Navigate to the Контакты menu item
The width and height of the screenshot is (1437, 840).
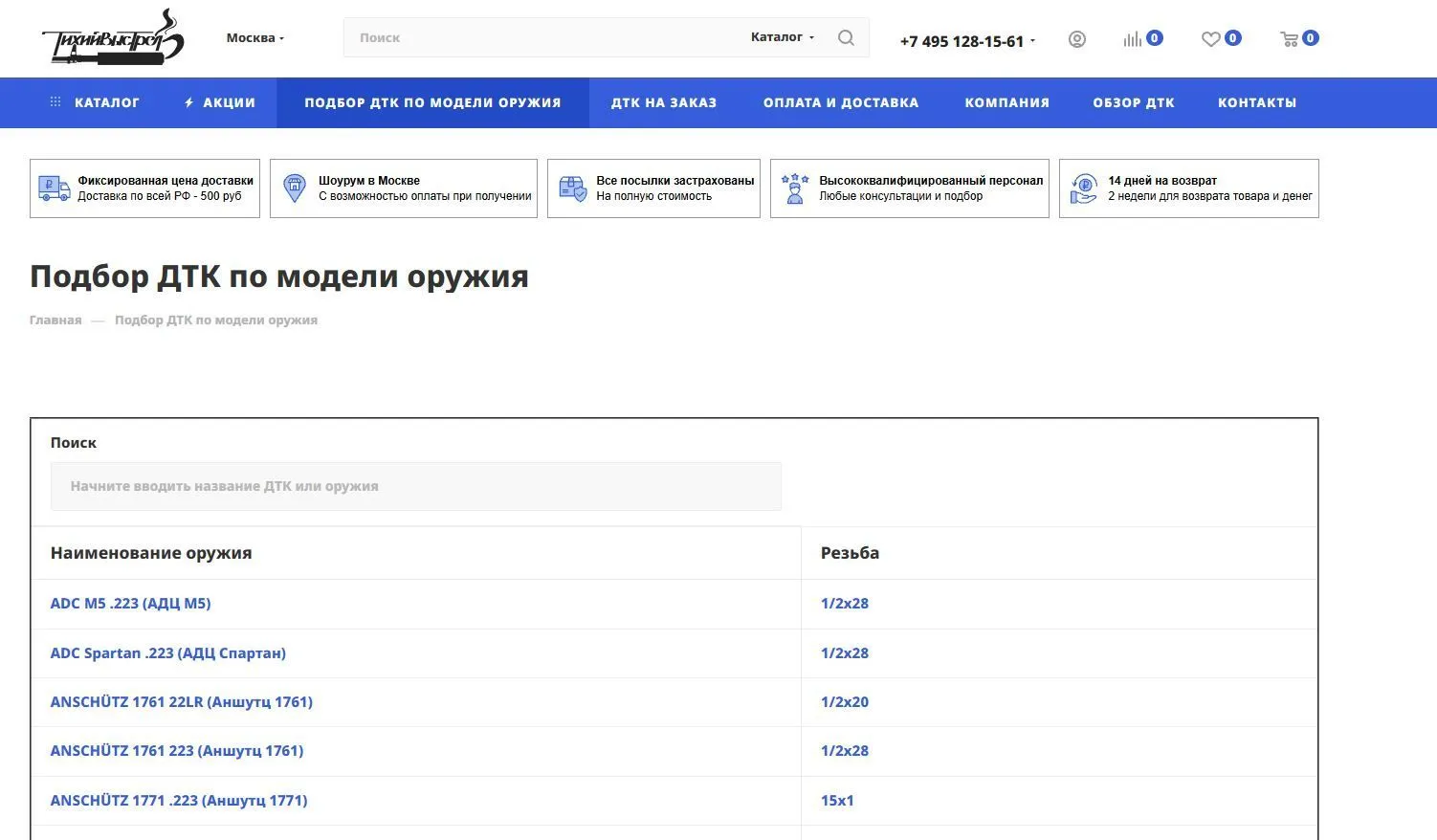click(1256, 102)
